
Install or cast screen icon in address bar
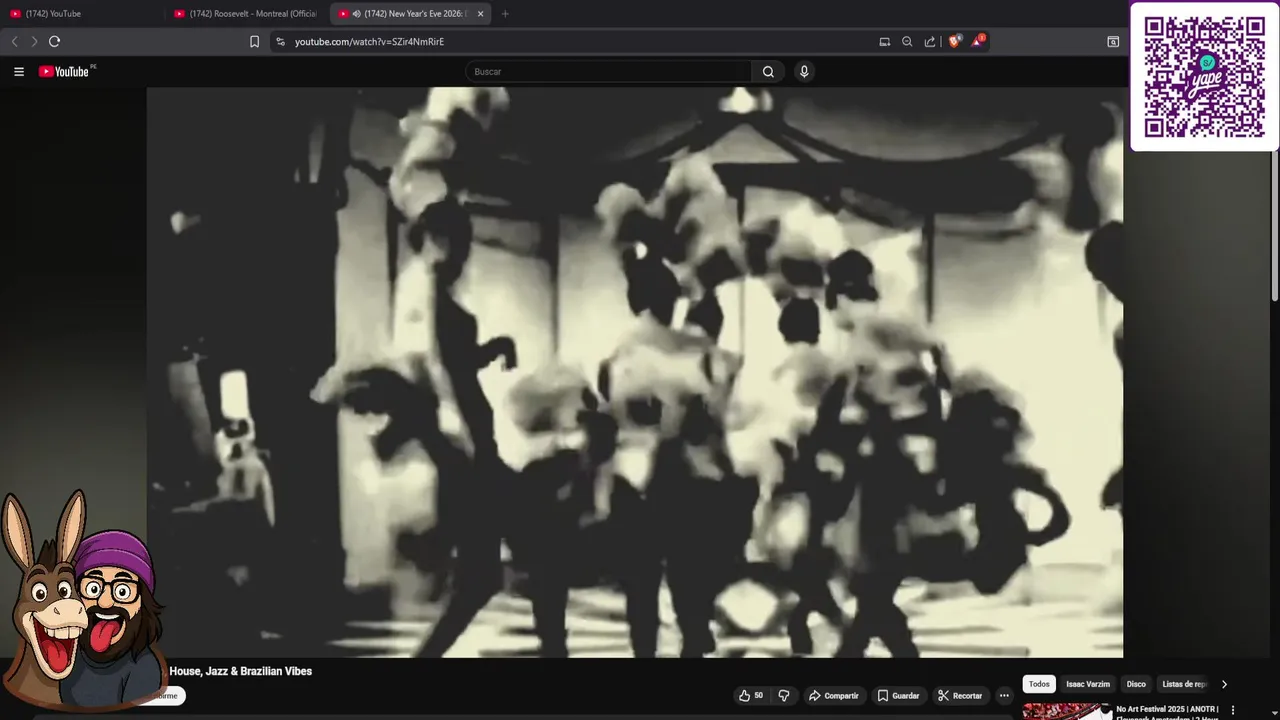tap(884, 41)
